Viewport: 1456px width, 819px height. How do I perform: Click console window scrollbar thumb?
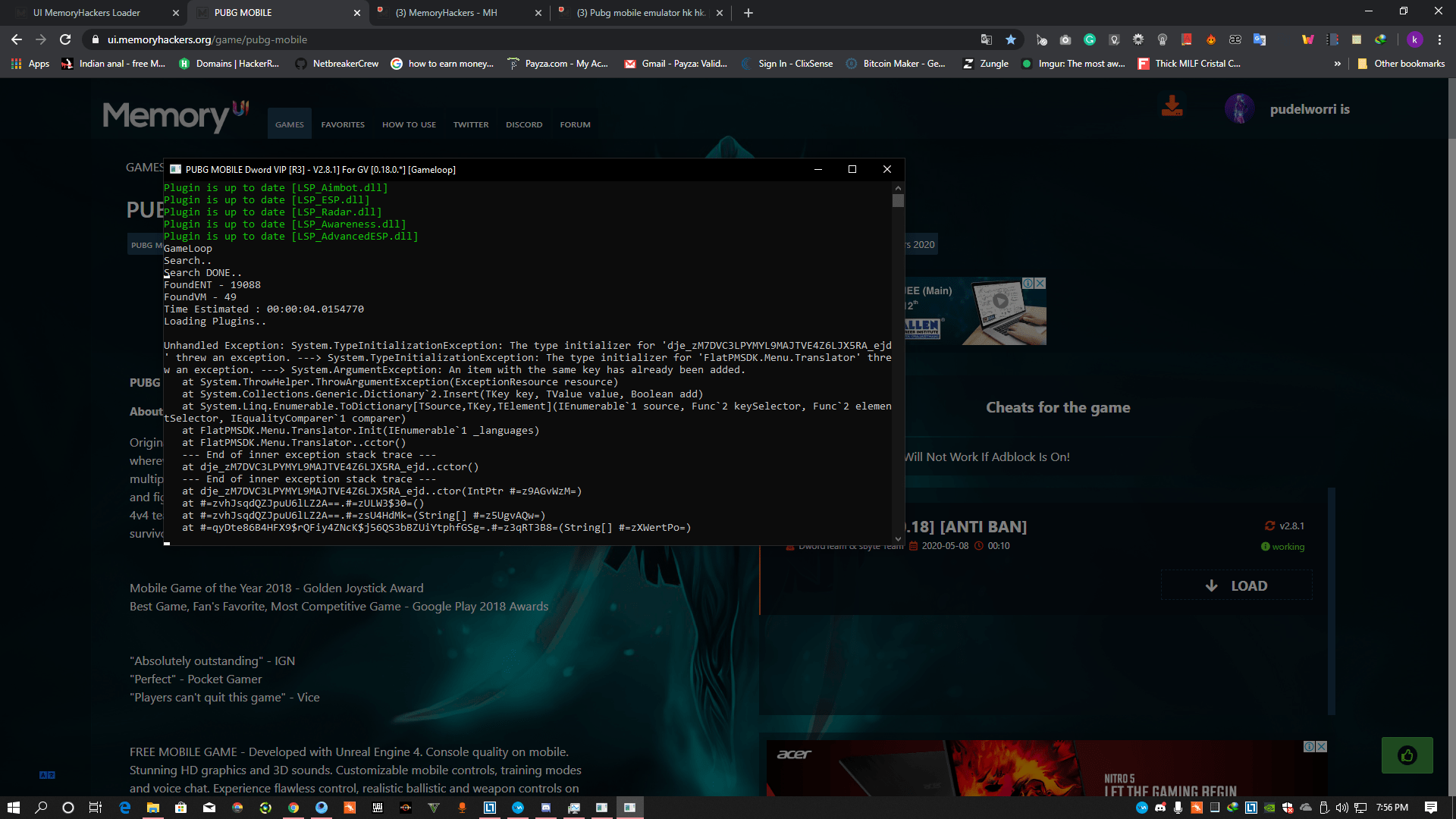(898, 200)
